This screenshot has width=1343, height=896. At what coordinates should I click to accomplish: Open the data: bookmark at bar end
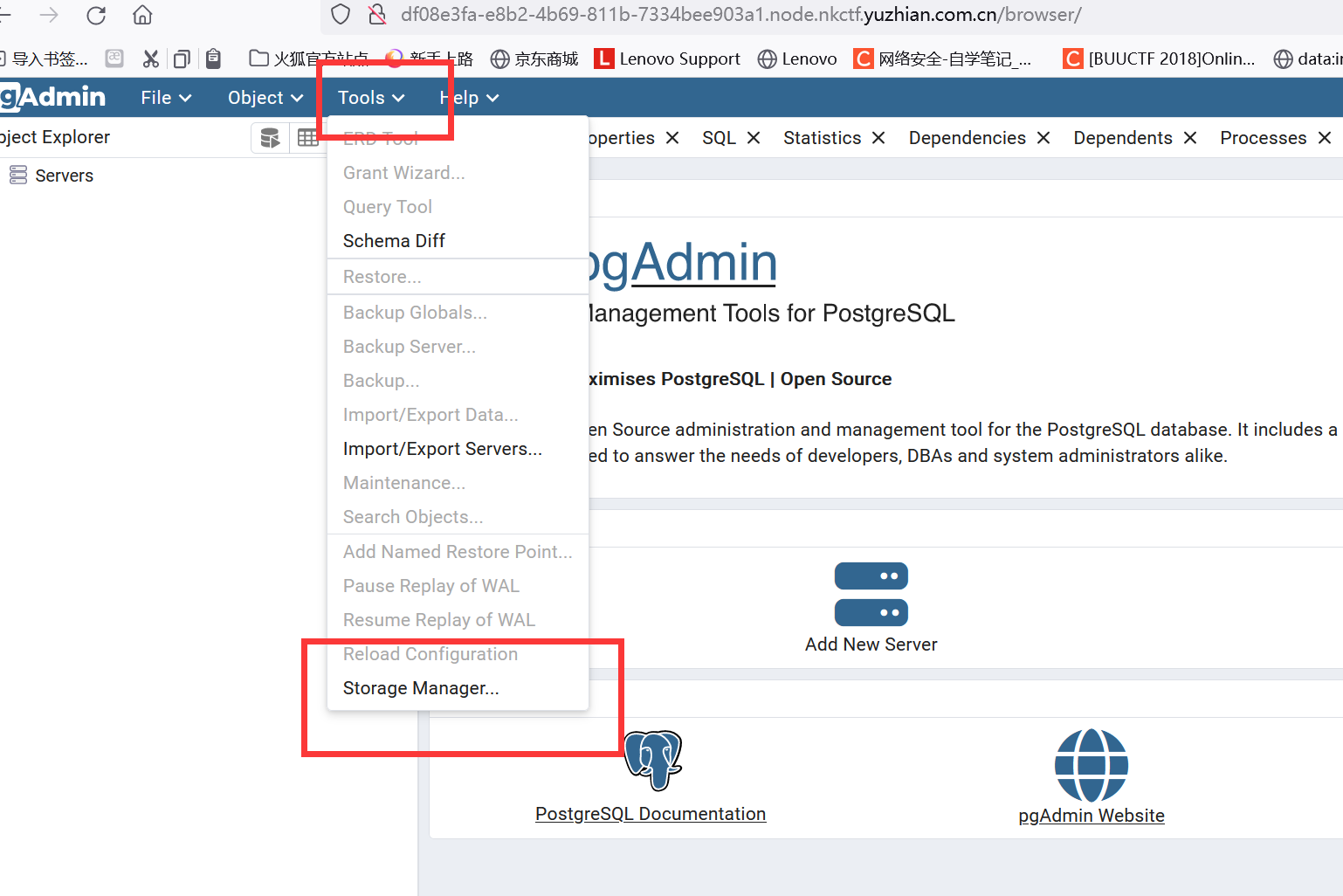click(1309, 59)
